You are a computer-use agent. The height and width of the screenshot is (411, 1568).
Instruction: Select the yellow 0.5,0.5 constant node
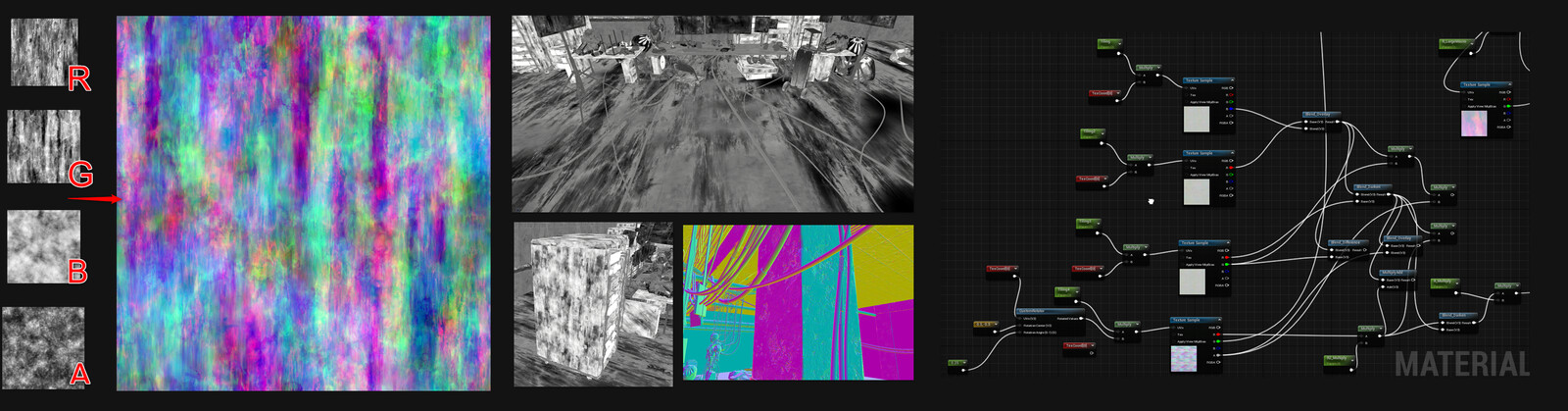tap(986, 328)
